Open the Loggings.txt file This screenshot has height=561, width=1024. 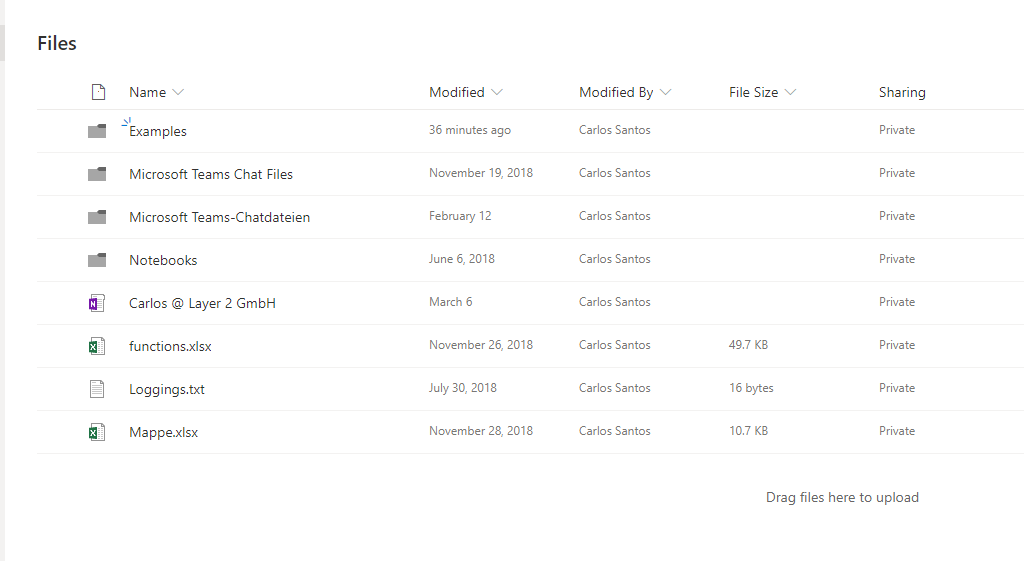tap(167, 389)
